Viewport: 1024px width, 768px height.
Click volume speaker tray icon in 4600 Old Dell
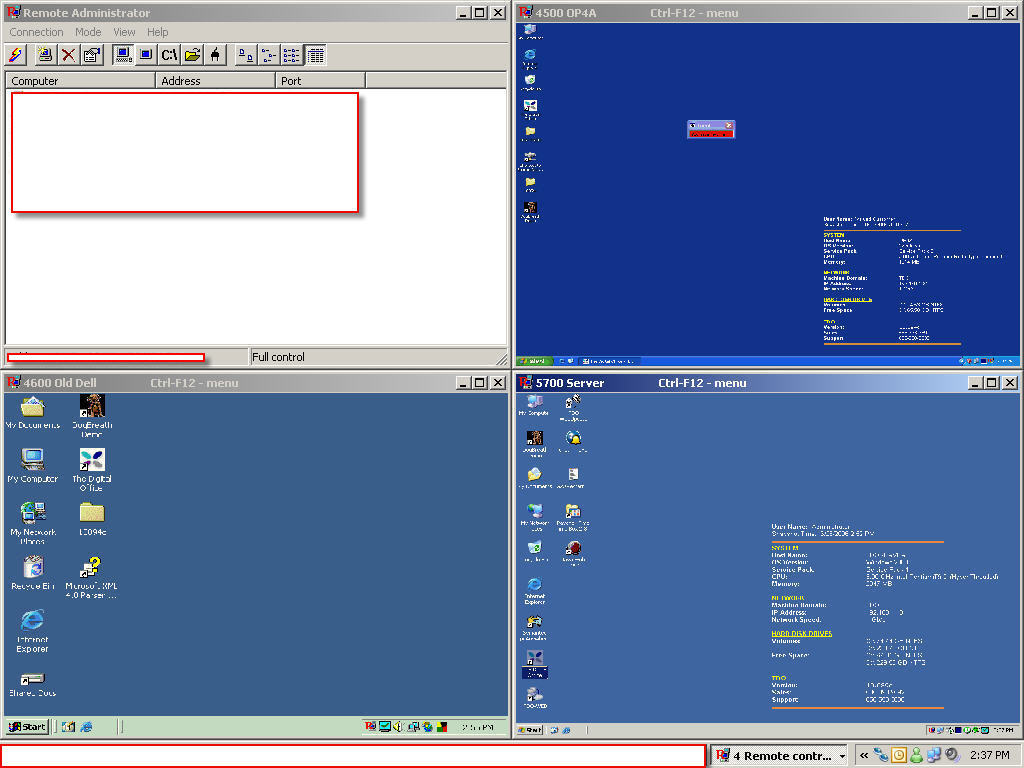398,726
